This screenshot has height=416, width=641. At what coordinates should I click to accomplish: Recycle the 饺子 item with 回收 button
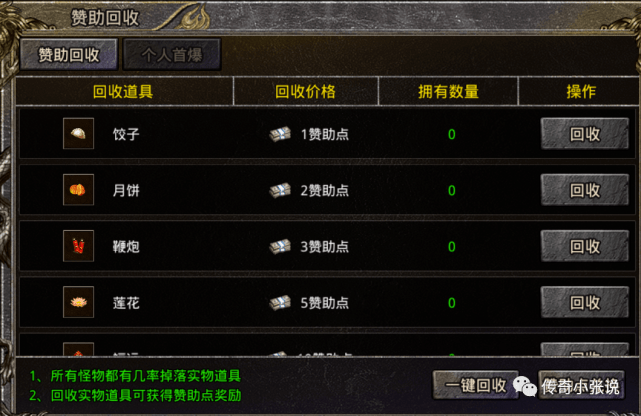pyautogui.click(x=585, y=134)
